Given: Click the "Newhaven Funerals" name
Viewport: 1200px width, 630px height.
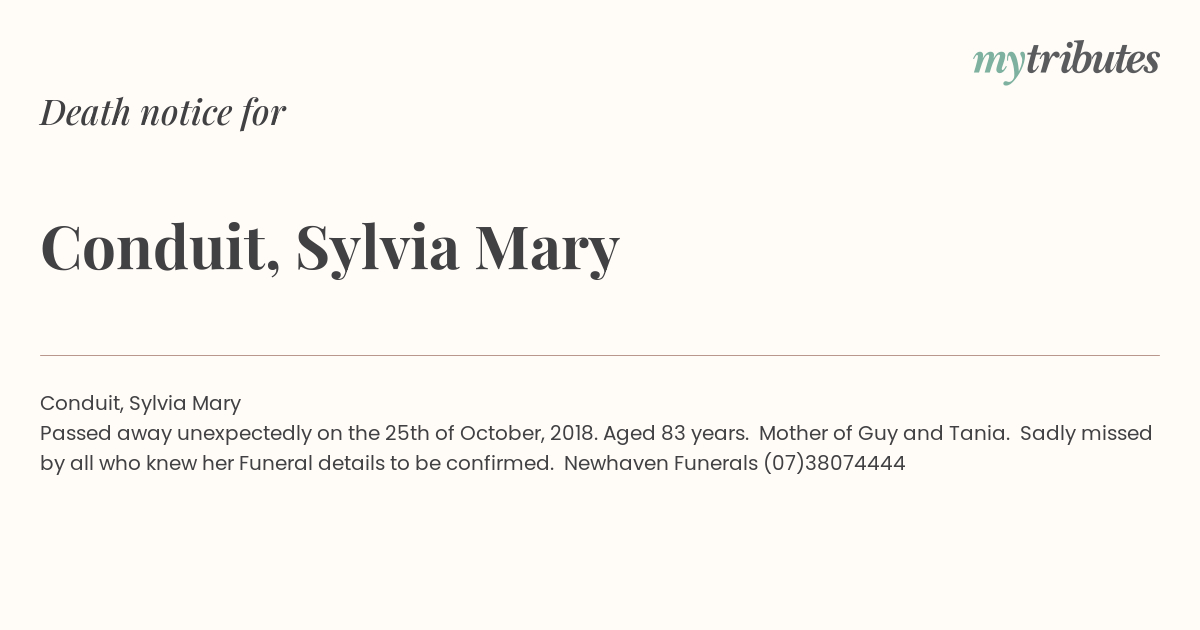Looking at the screenshot, I should coord(660,463).
